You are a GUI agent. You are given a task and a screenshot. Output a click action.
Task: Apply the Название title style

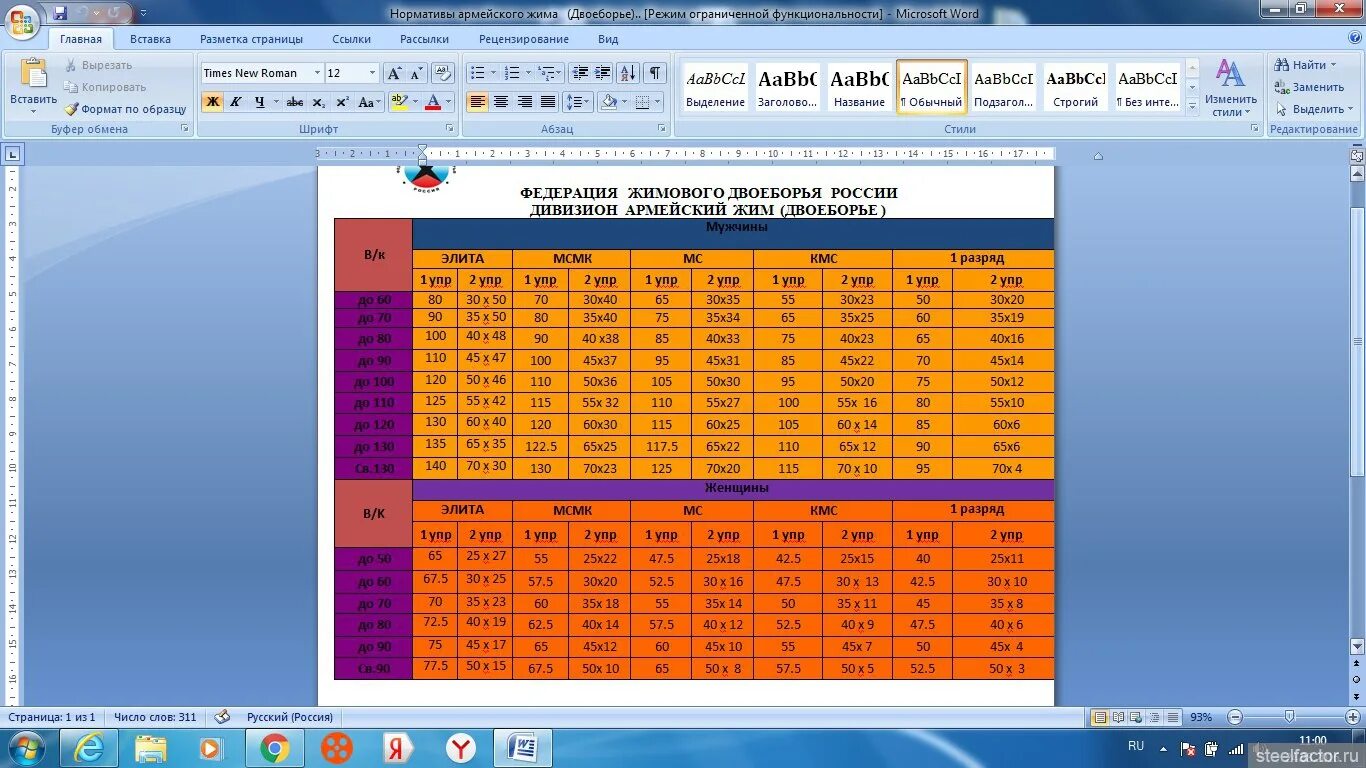(x=859, y=87)
